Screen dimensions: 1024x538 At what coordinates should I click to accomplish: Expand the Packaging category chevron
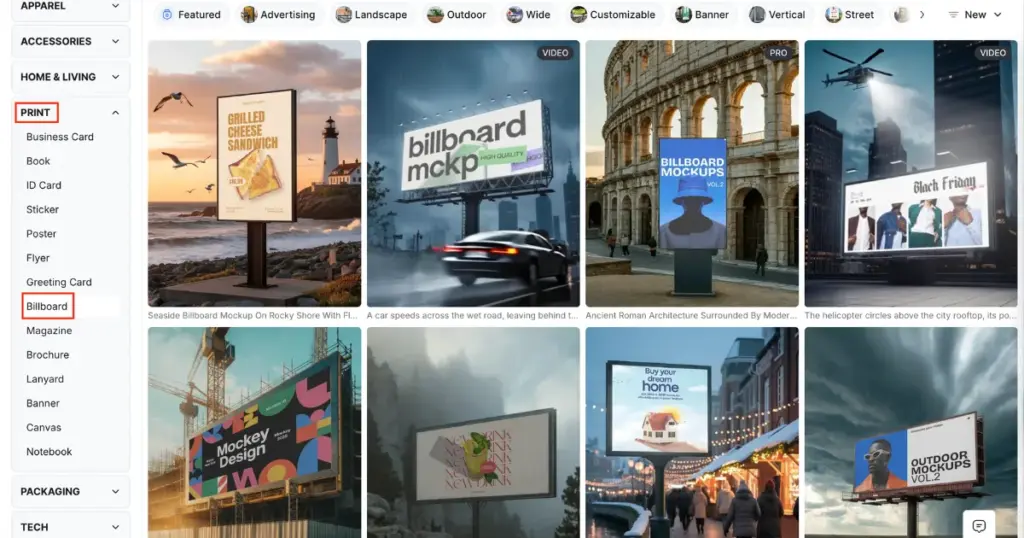[116, 492]
